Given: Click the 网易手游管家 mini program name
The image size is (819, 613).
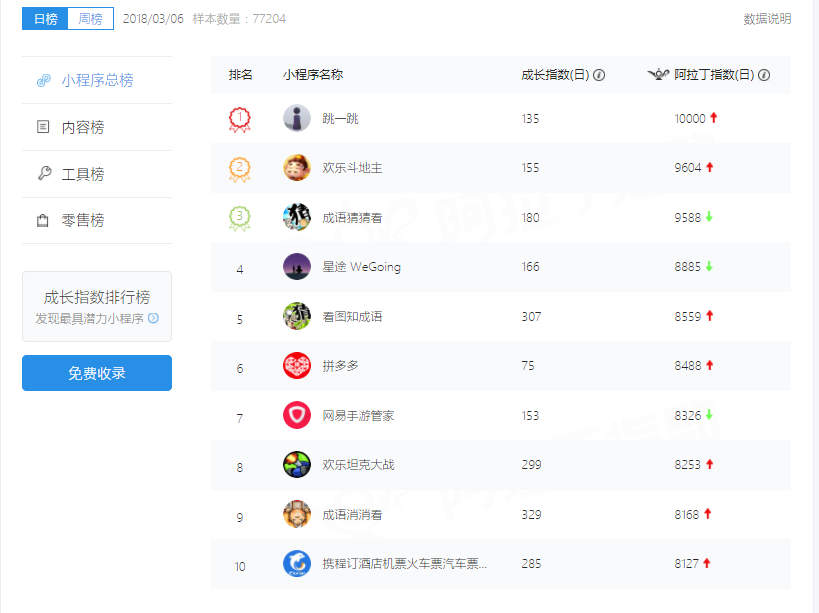Looking at the screenshot, I should 358,416.
